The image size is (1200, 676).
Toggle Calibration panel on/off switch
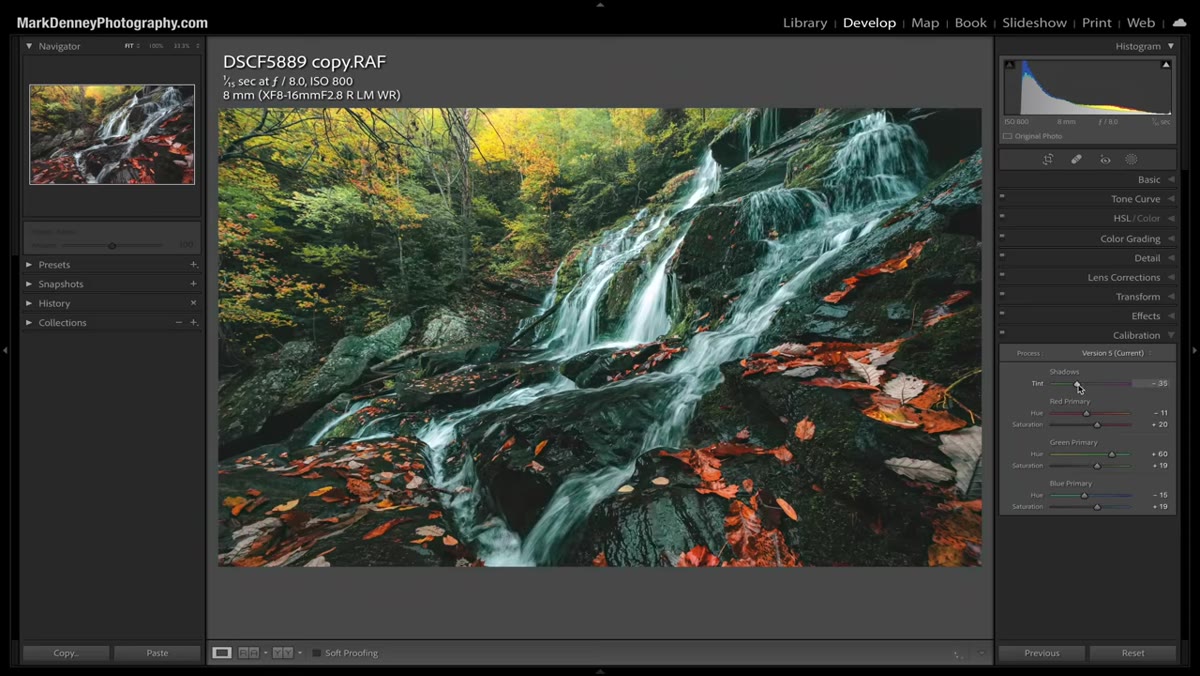pos(1002,335)
